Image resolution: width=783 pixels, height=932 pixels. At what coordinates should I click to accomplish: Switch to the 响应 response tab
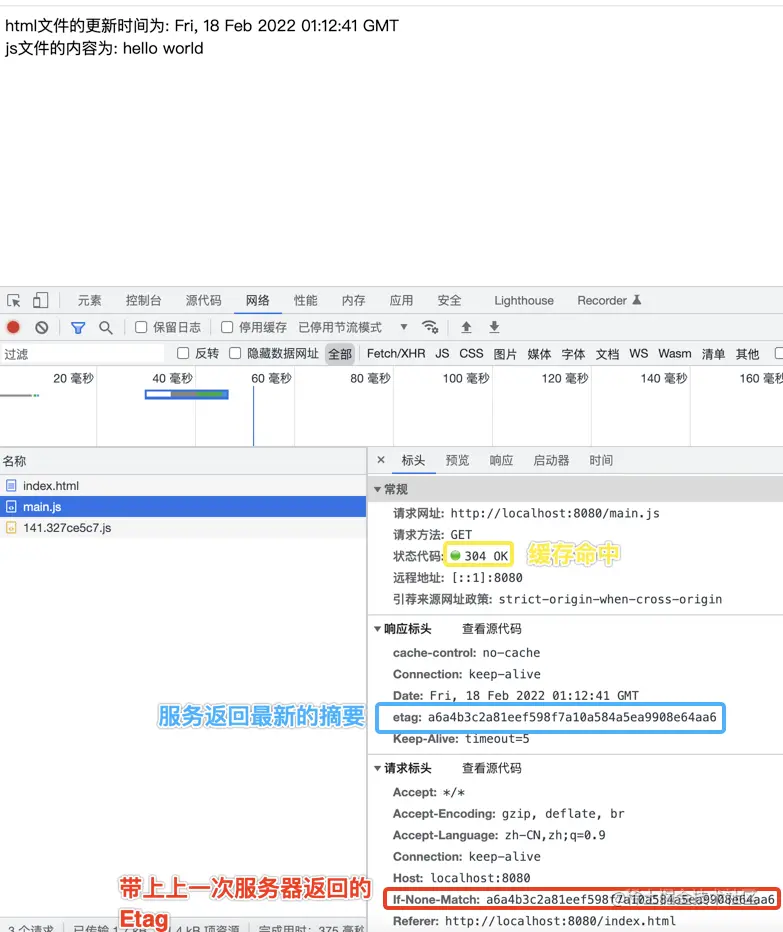501,461
